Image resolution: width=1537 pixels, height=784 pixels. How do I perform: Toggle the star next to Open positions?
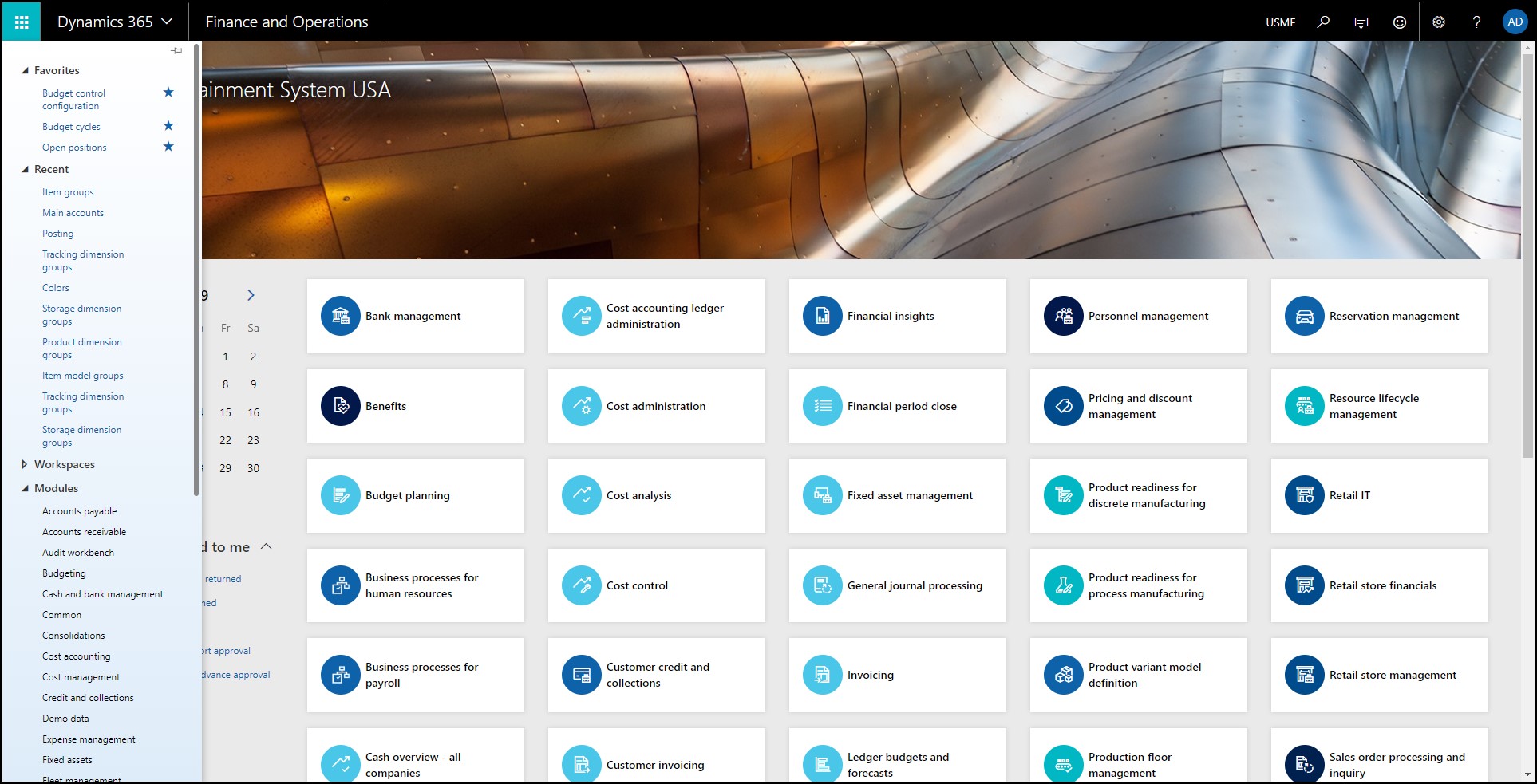[x=168, y=146]
